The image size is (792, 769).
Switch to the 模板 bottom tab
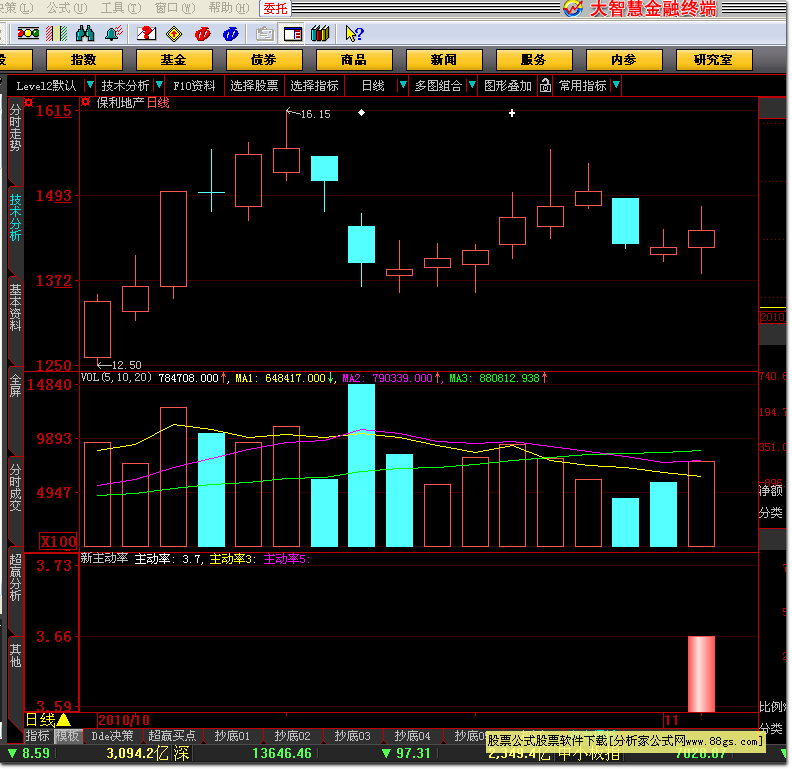pyautogui.click(x=67, y=736)
